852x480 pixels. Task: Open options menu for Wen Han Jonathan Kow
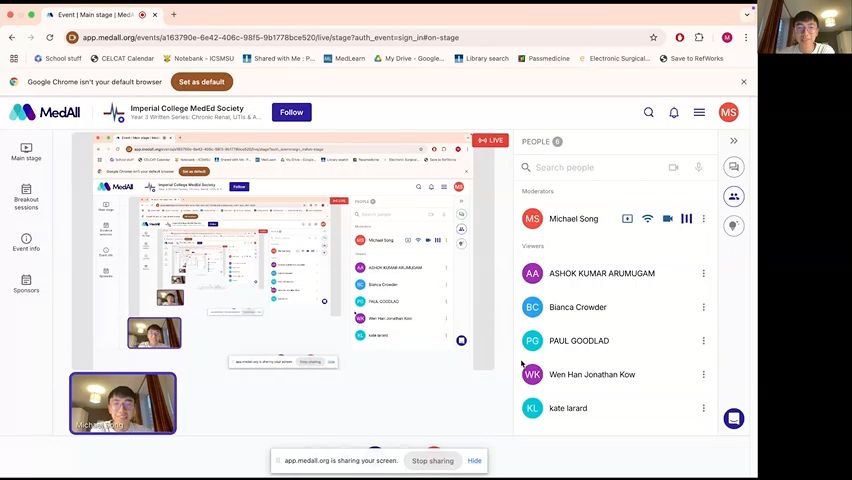(x=704, y=375)
